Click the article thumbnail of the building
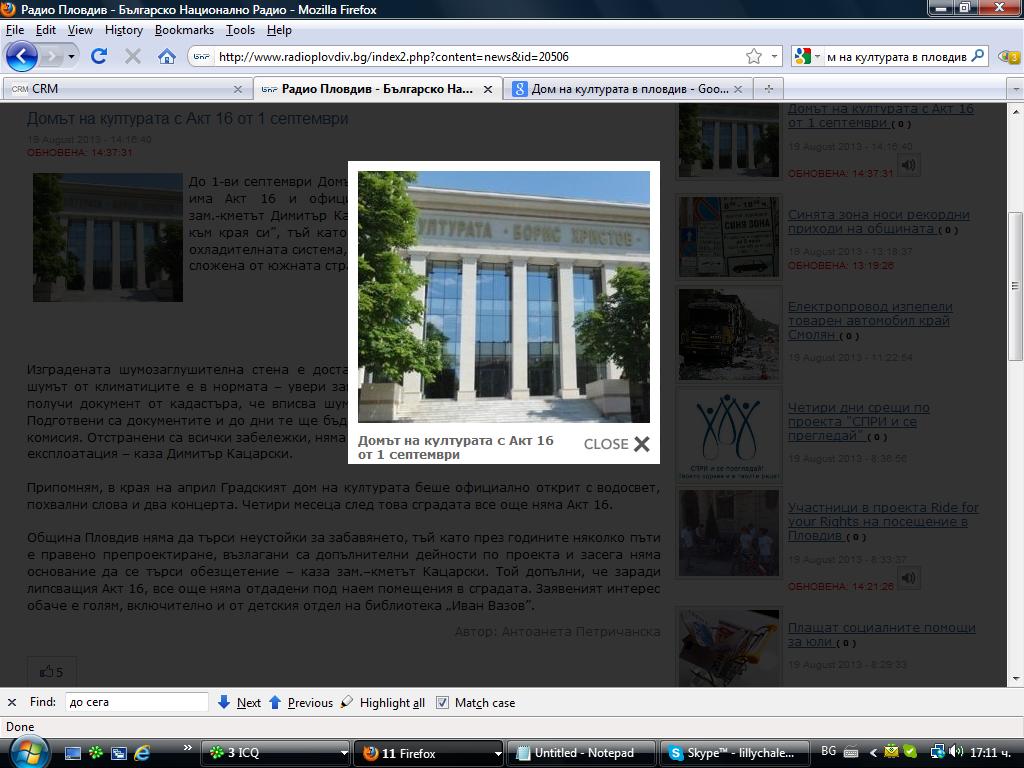 pos(108,237)
